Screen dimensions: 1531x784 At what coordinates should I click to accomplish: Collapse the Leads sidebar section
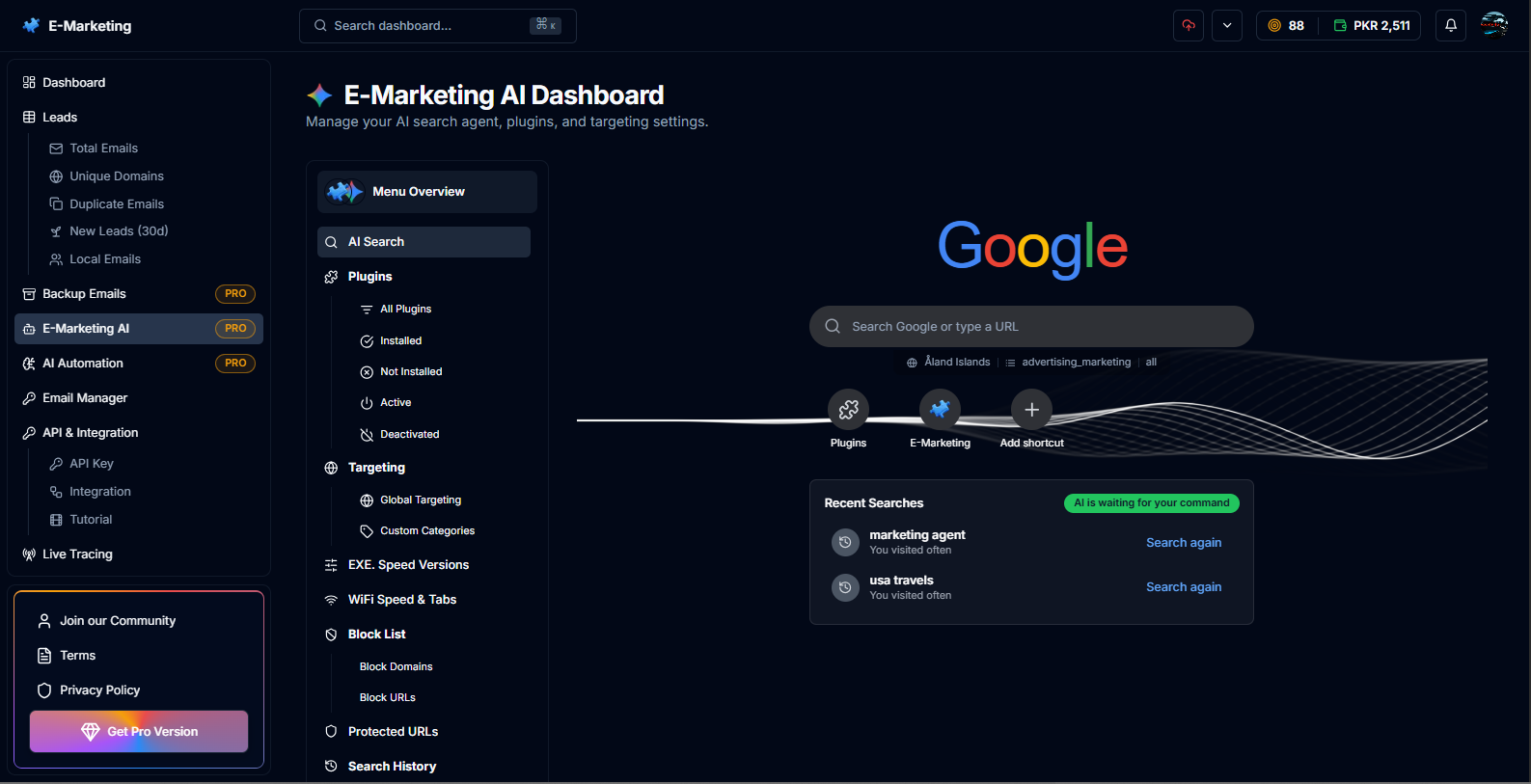coord(60,118)
